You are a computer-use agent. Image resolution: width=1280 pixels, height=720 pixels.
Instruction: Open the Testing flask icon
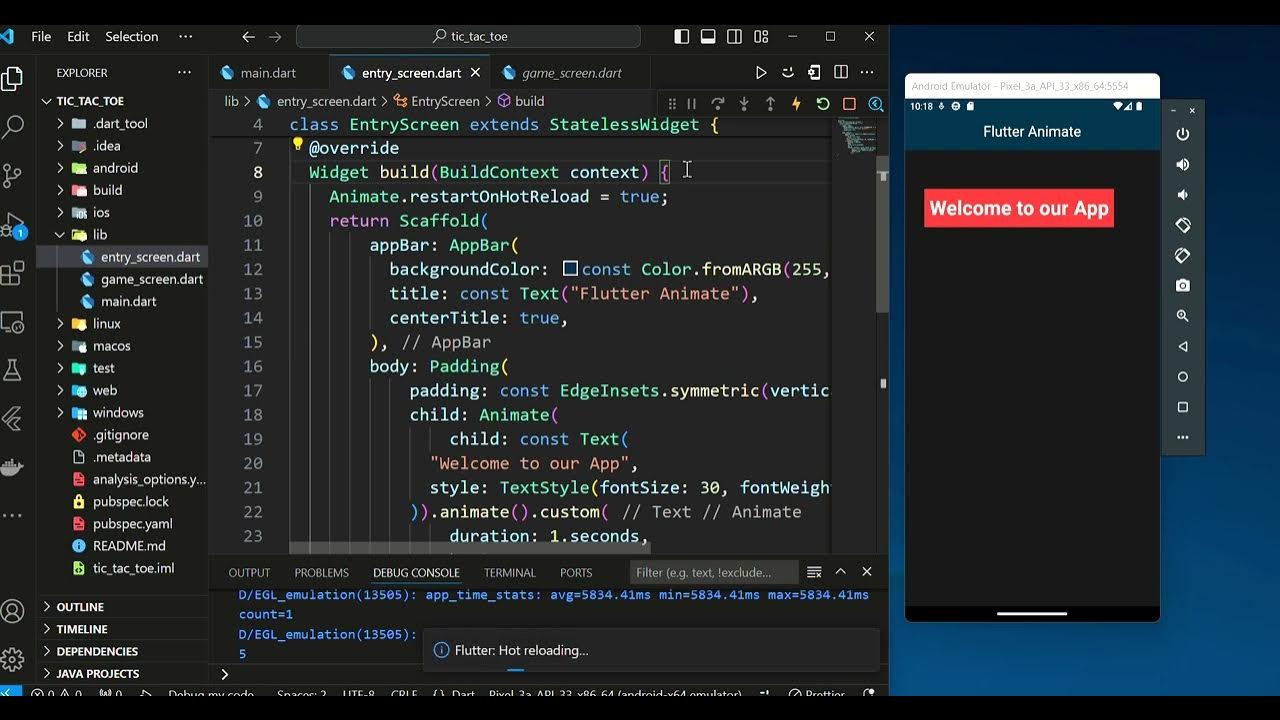[x=13, y=370]
